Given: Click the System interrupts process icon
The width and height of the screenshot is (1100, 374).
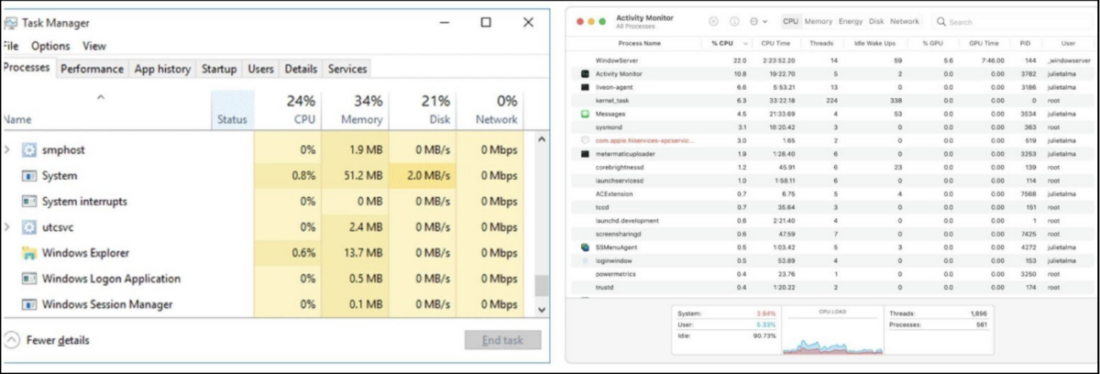Looking at the screenshot, I should [x=29, y=201].
